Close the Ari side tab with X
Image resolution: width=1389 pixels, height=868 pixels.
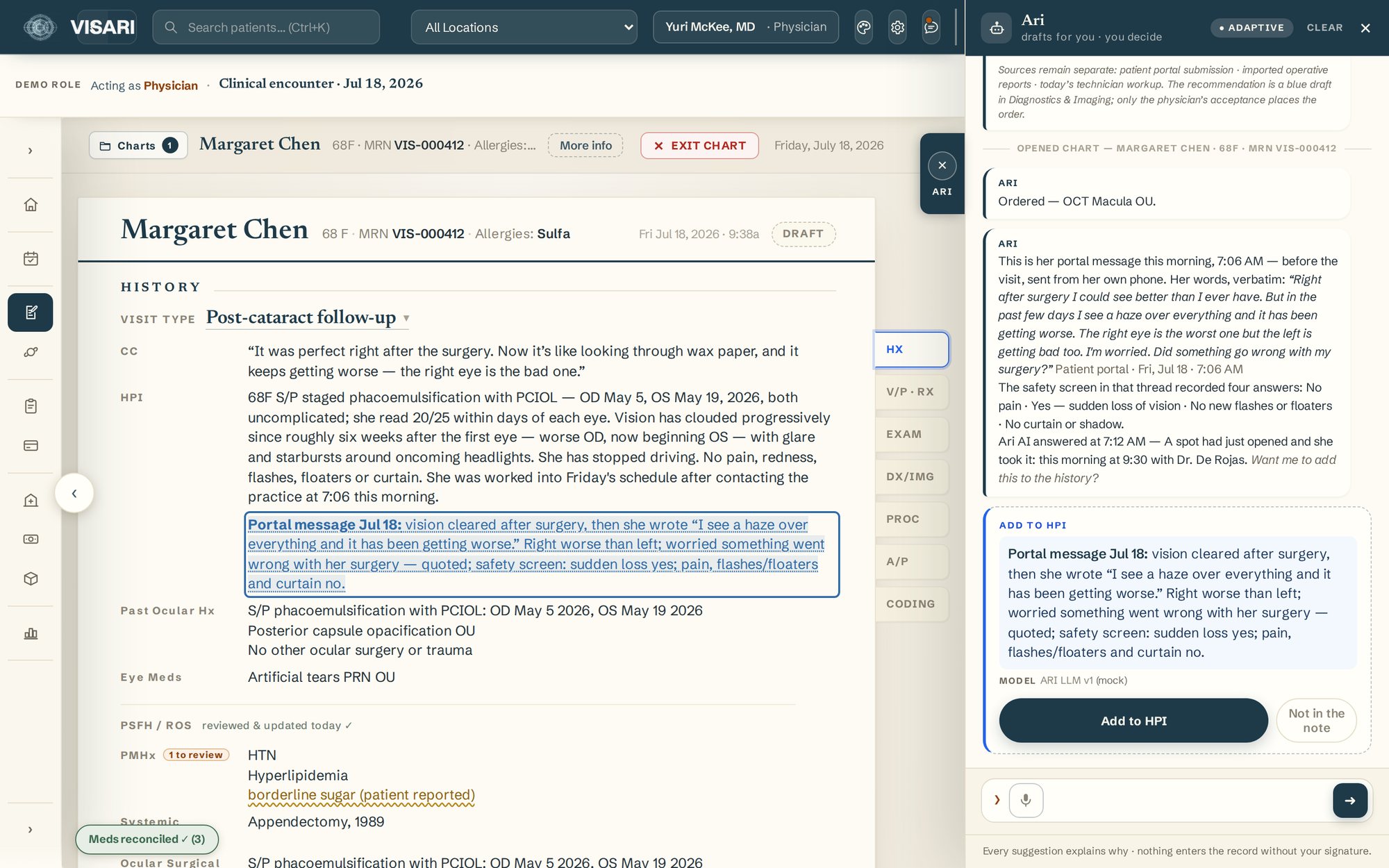tap(942, 166)
